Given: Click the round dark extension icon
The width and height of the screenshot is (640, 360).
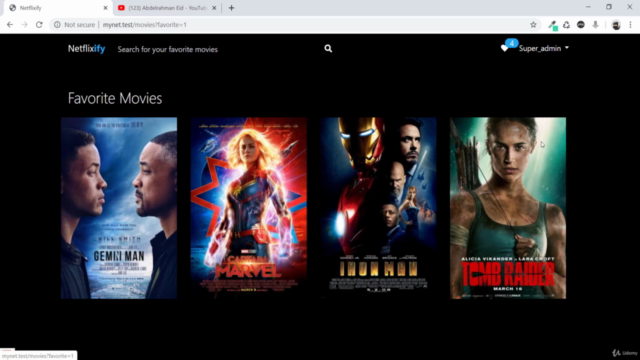Looking at the screenshot, I should 581,25.
